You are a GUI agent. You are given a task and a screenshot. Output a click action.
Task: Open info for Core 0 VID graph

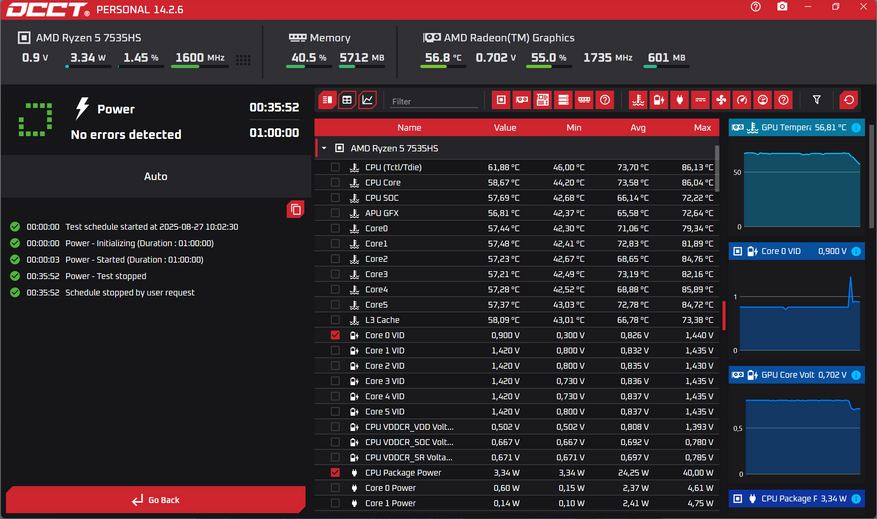[856, 251]
